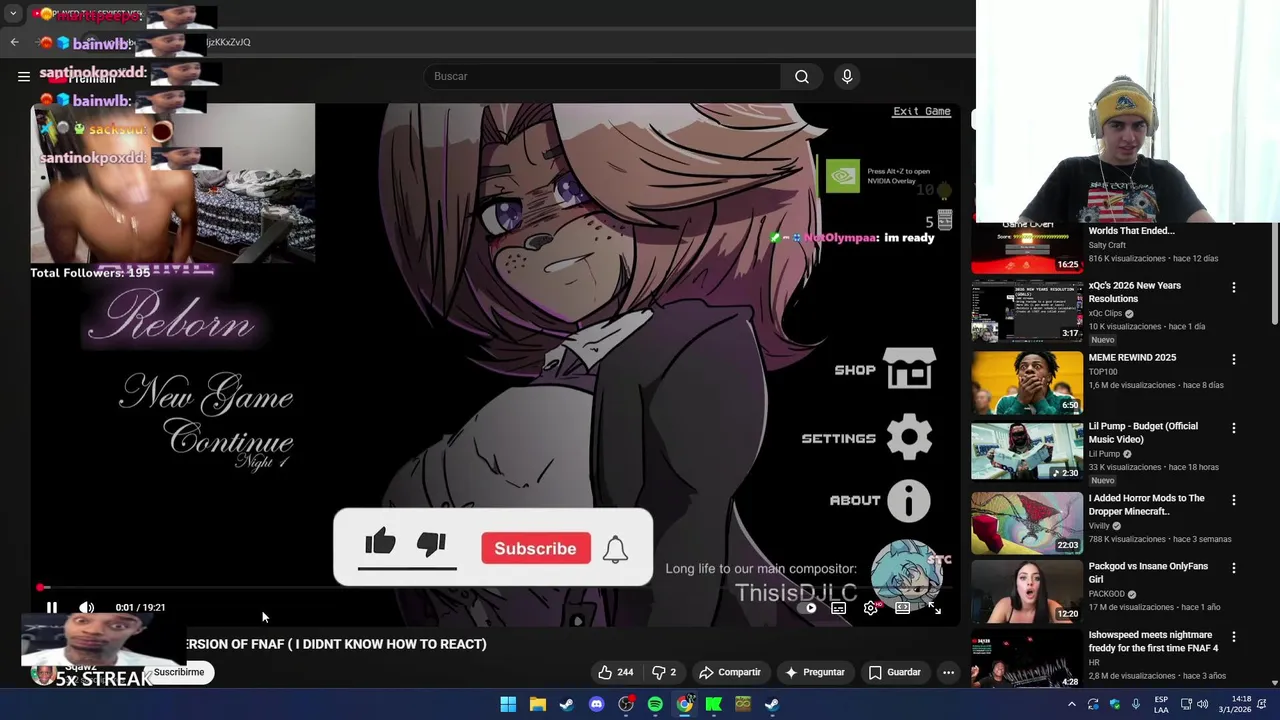Click the Buscar search field

[x=602, y=76]
